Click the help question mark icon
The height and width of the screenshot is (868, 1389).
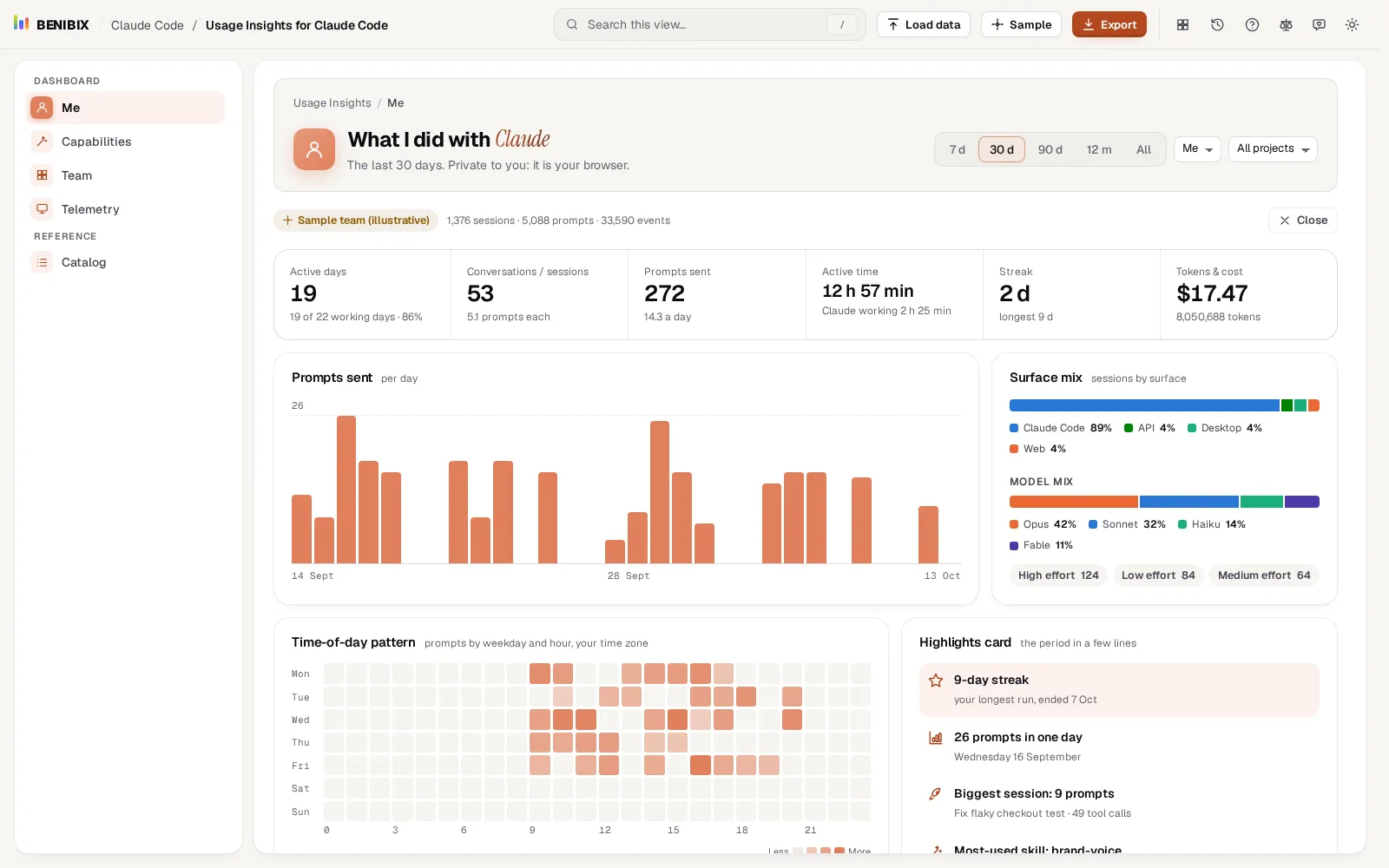click(1252, 25)
